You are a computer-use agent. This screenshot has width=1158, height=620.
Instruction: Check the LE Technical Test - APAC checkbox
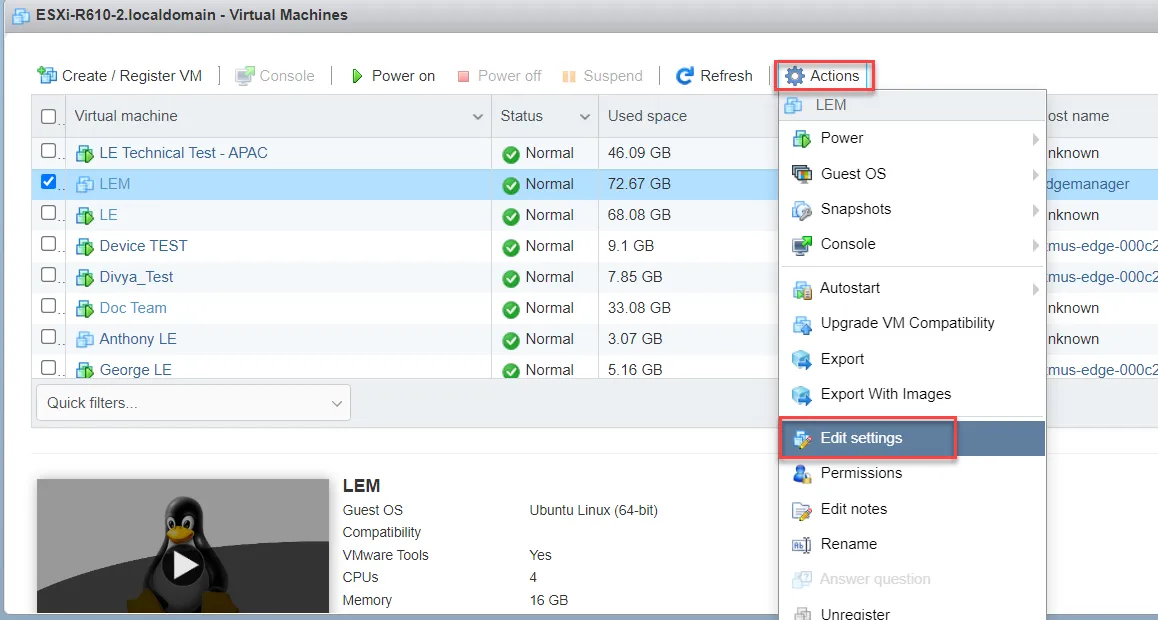(x=48, y=151)
